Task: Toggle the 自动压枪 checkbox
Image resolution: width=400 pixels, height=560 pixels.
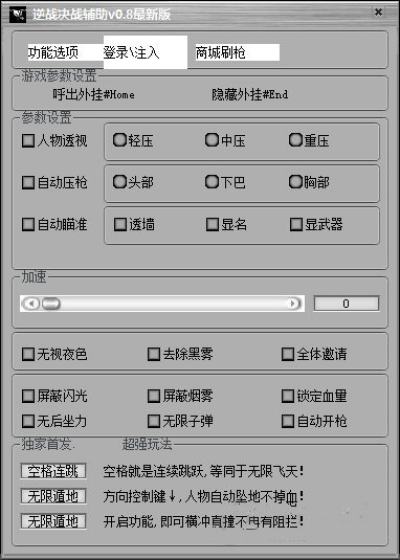Action: pos(28,182)
